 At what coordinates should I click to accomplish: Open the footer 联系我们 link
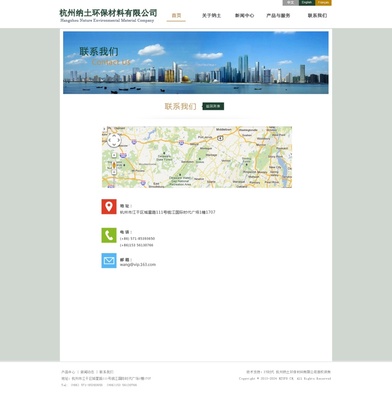click(106, 372)
